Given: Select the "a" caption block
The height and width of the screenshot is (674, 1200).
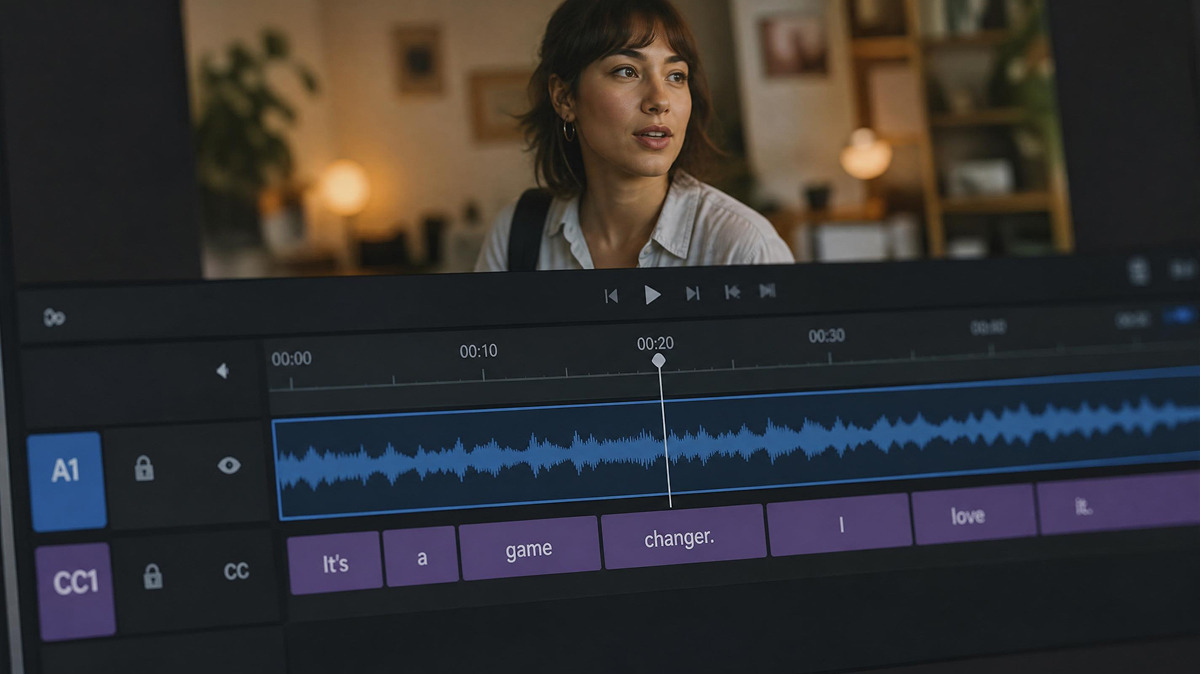Looking at the screenshot, I should click(x=421, y=556).
